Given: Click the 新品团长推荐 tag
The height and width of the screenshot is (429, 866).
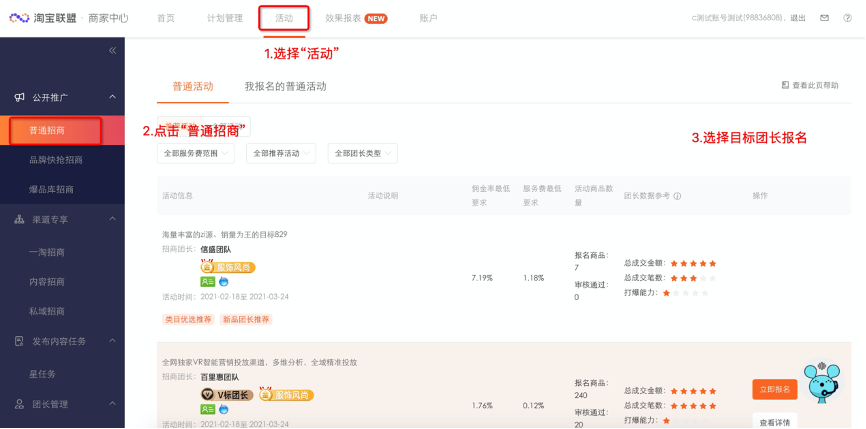Looking at the screenshot, I should [246, 320].
